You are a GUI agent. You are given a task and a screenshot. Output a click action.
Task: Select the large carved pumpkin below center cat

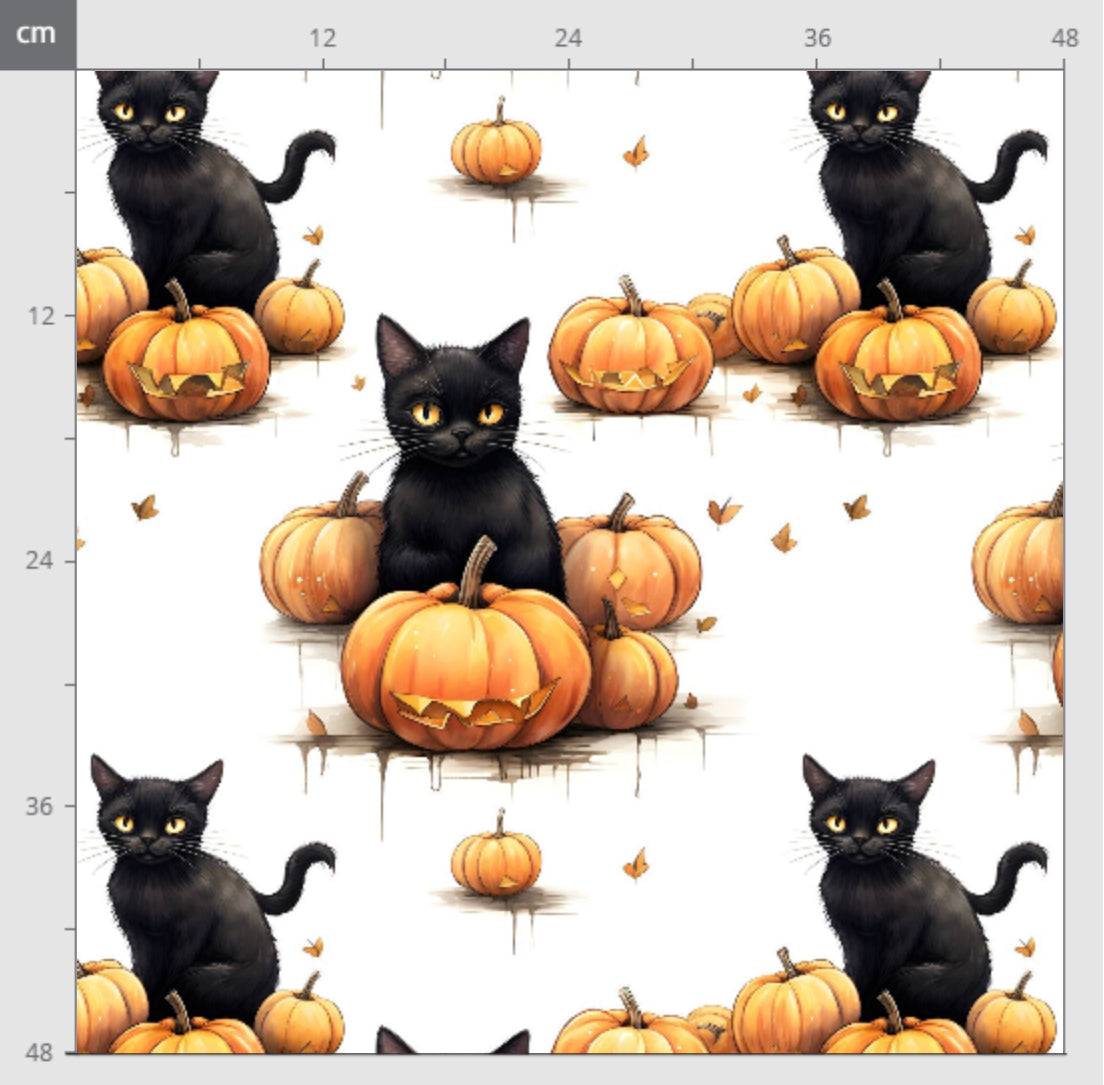[466, 668]
